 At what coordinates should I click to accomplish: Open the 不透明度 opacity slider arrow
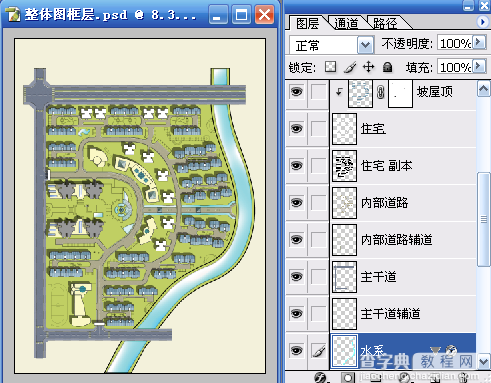coord(479,42)
